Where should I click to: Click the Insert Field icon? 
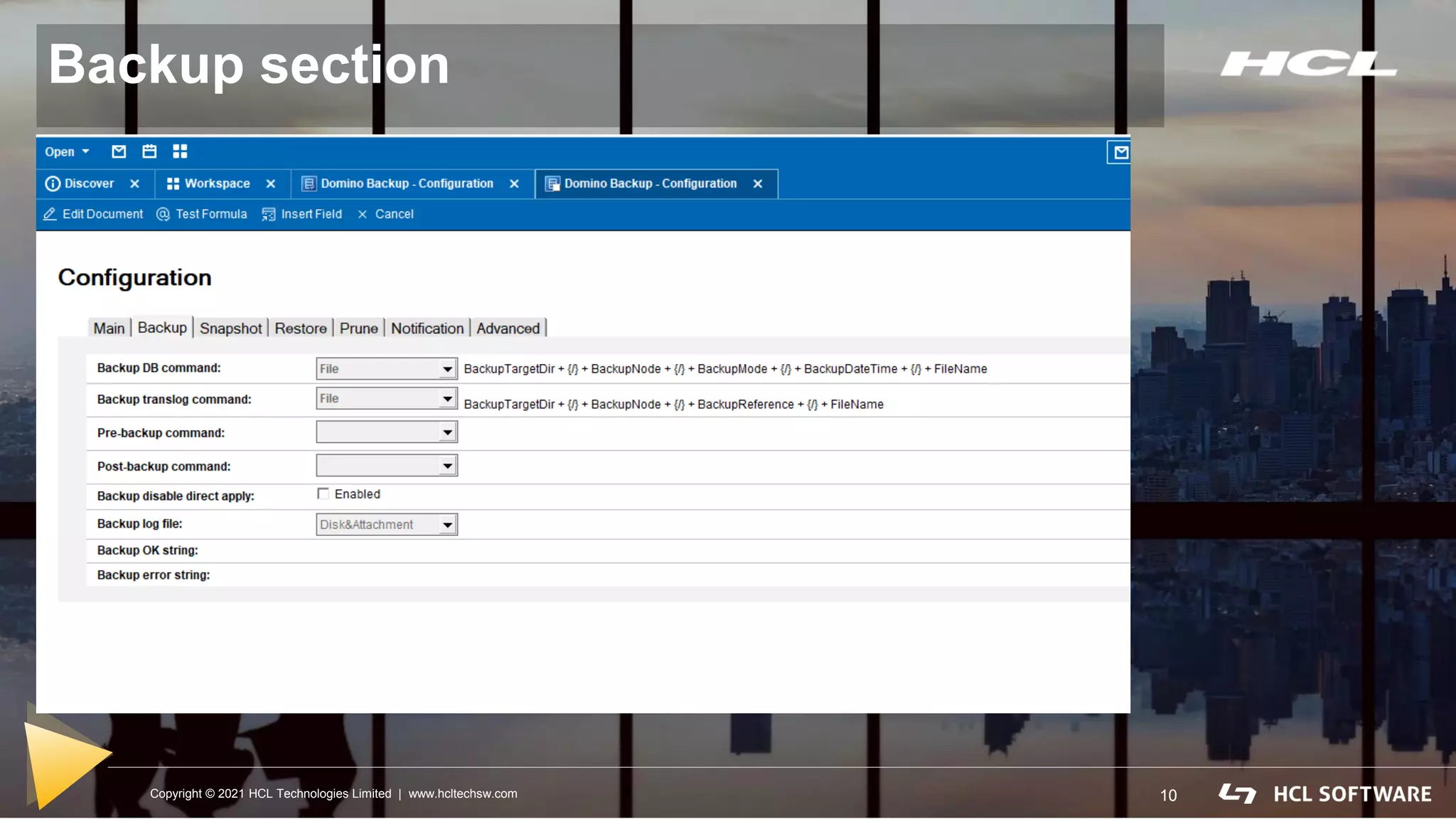[268, 214]
